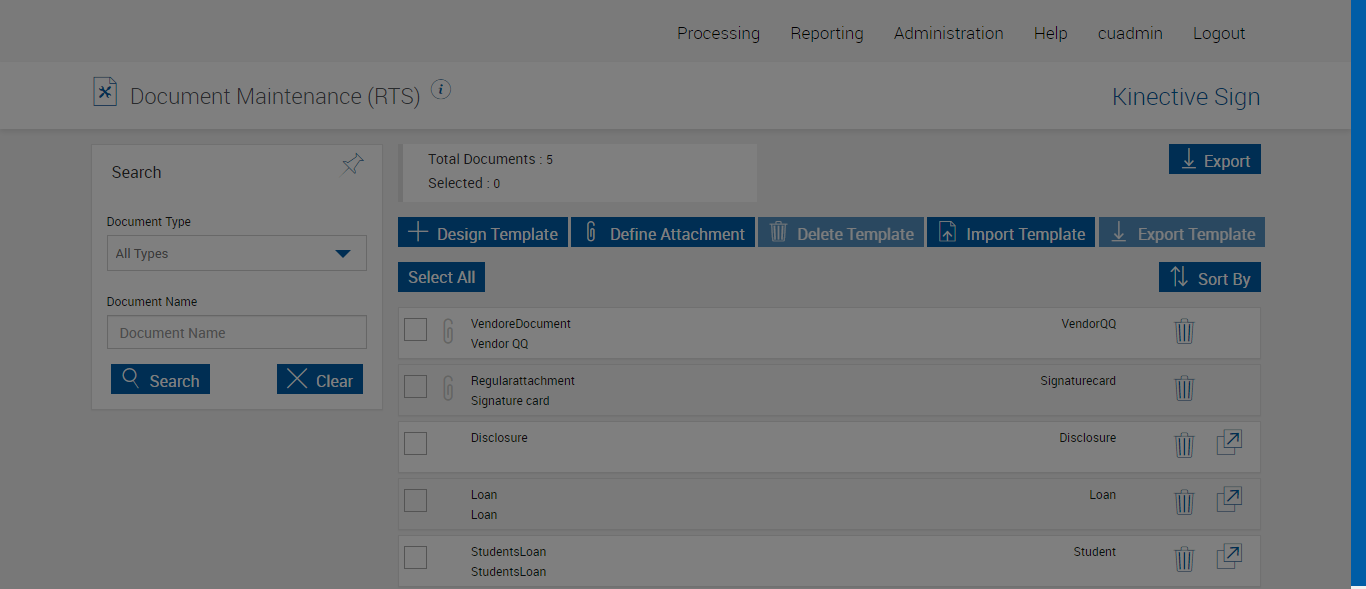Delete the VendoreDocument row via trash icon
Image resolution: width=1366 pixels, height=589 pixels.
tap(1184, 331)
